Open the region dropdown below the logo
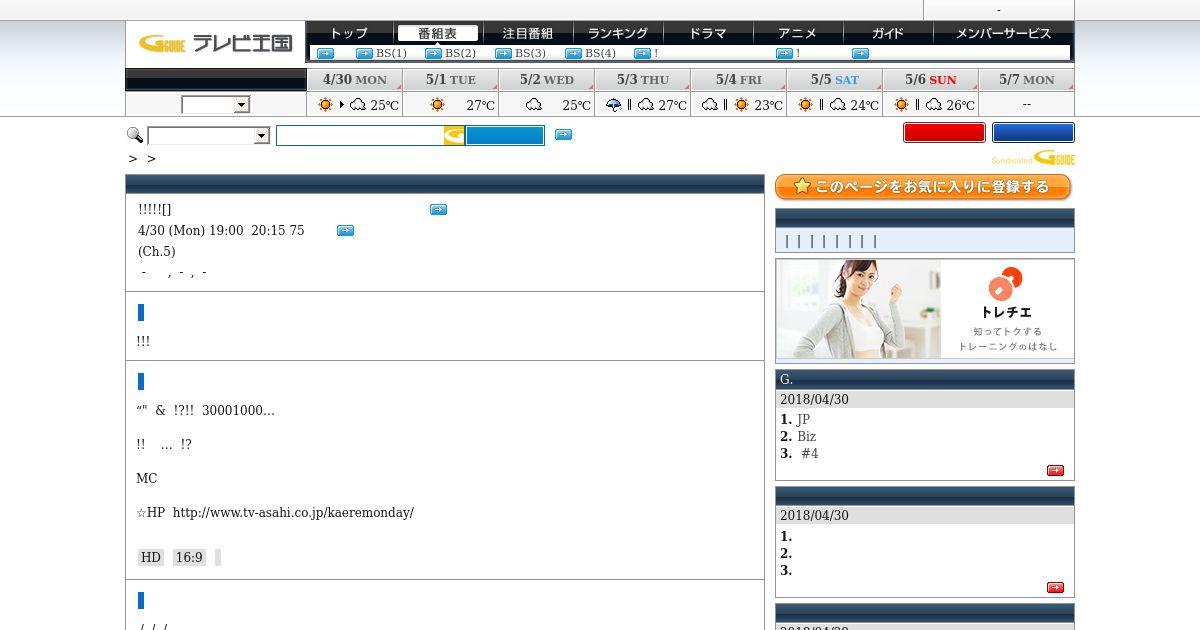The width and height of the screenshot is (1200, 630). coord(215,105)
